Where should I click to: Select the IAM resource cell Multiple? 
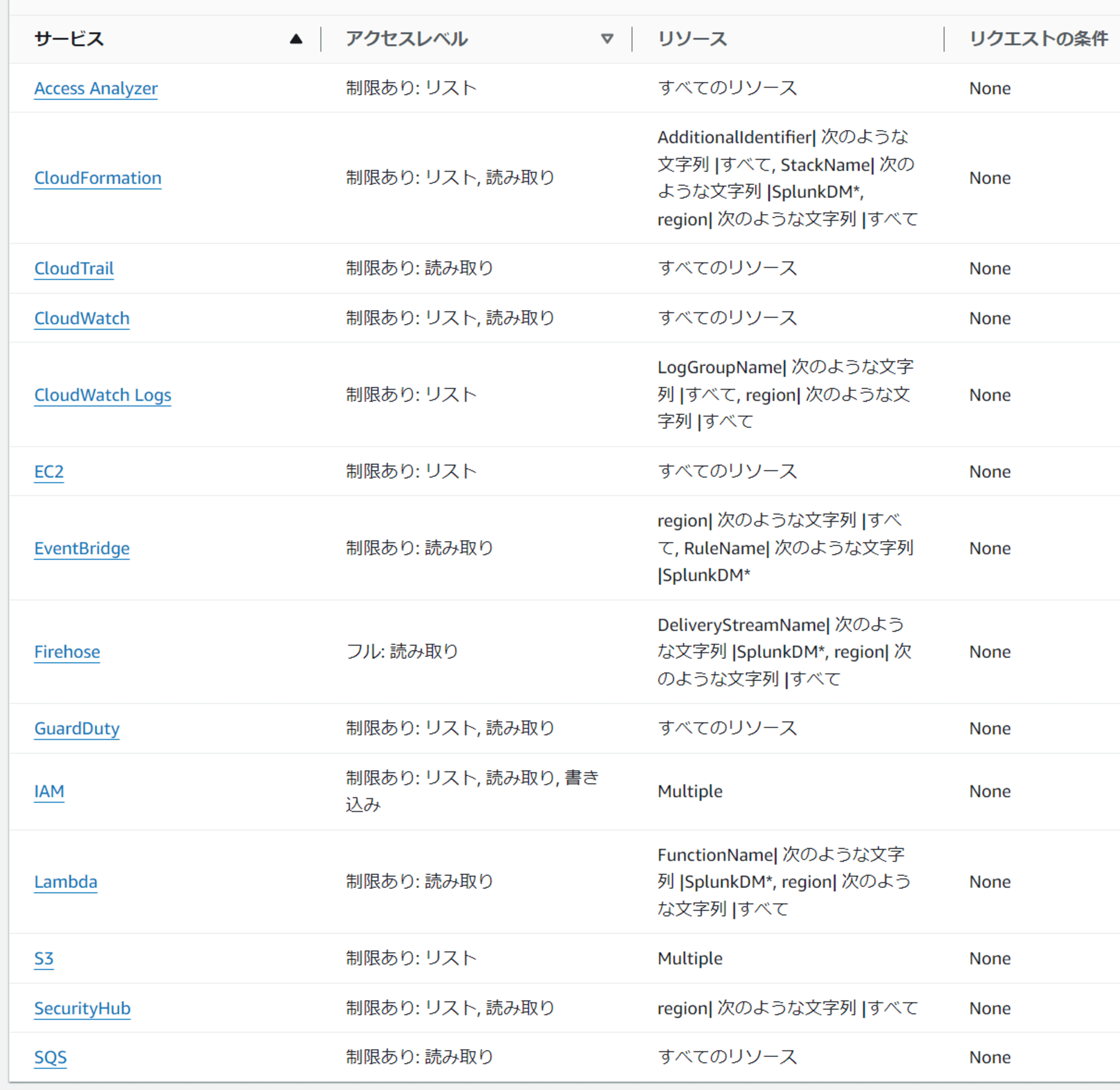[690, 792]
